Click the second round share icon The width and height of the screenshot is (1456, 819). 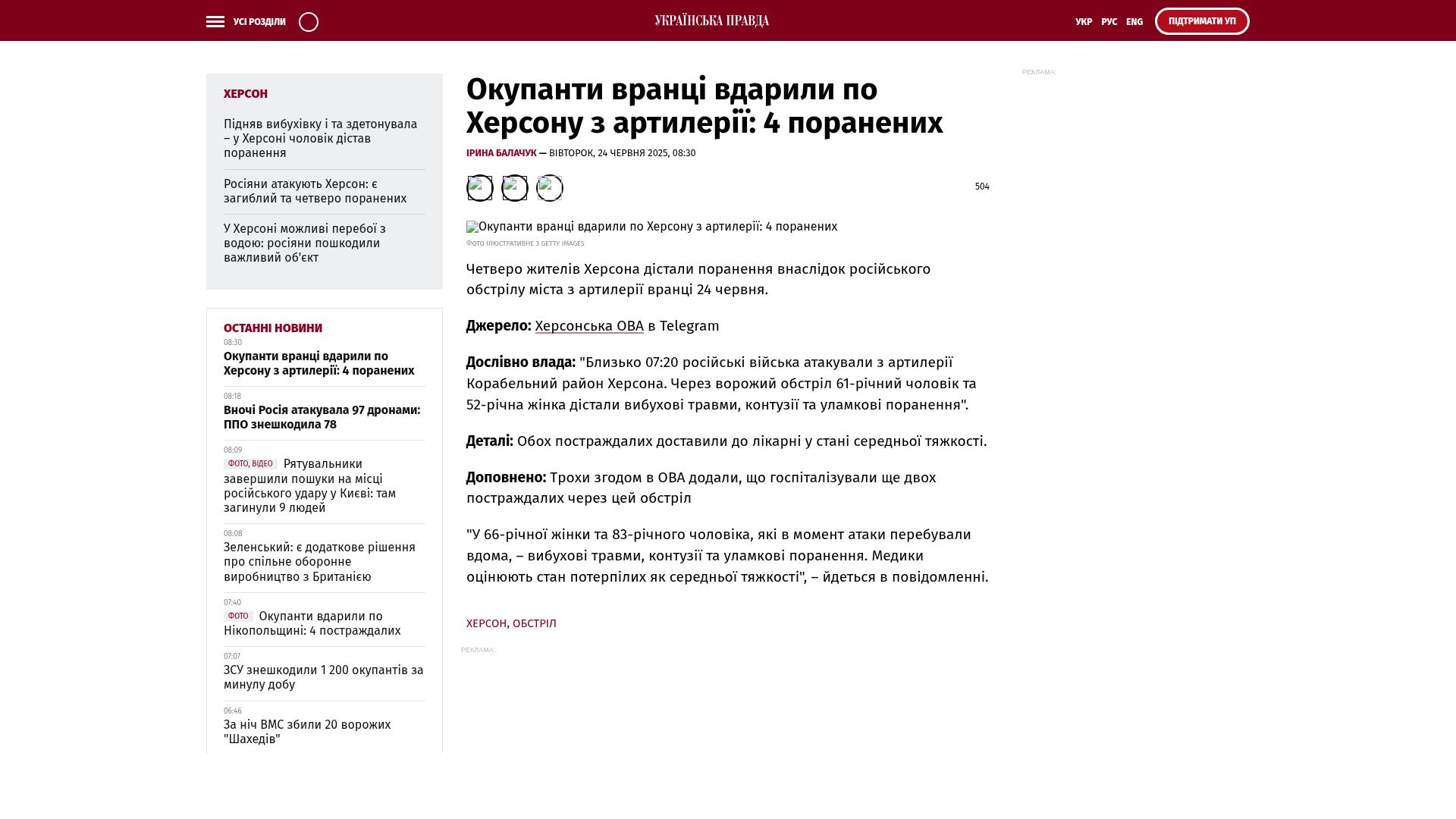[515, 188]
